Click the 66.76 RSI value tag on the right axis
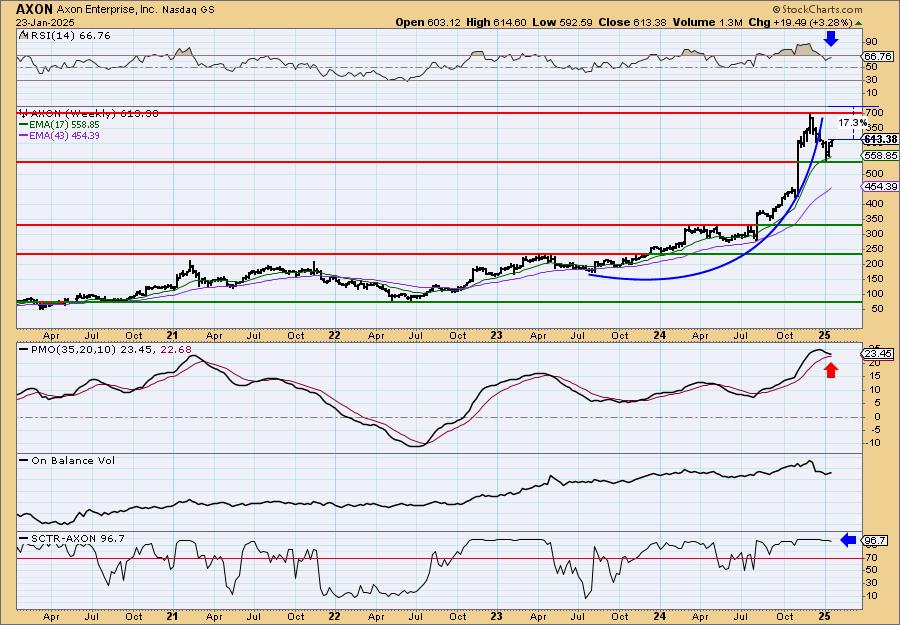The height and width of the screenshot is (625, 900). 878,56
